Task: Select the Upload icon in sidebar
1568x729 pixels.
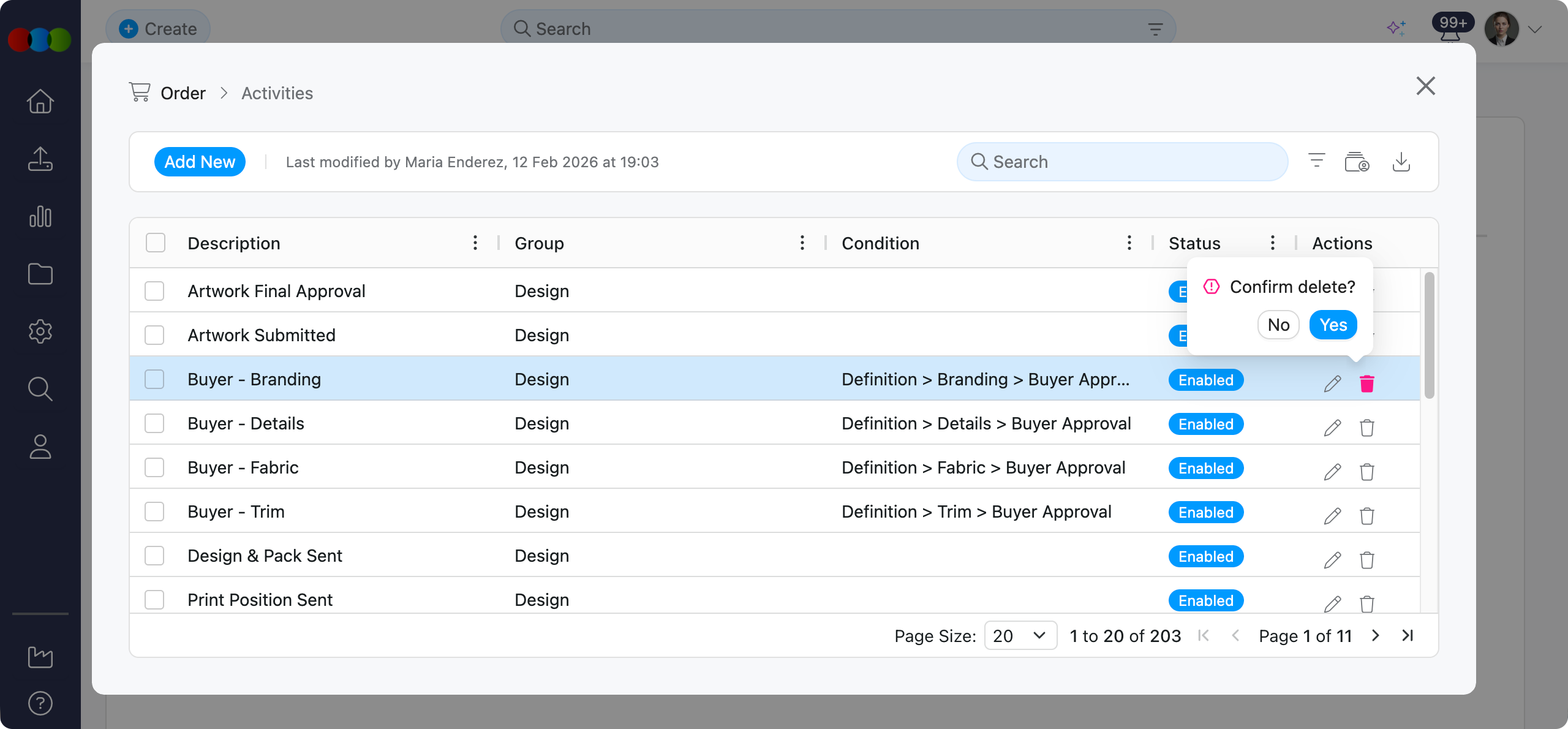Action: pyautogui.click(x=40, y=159)
